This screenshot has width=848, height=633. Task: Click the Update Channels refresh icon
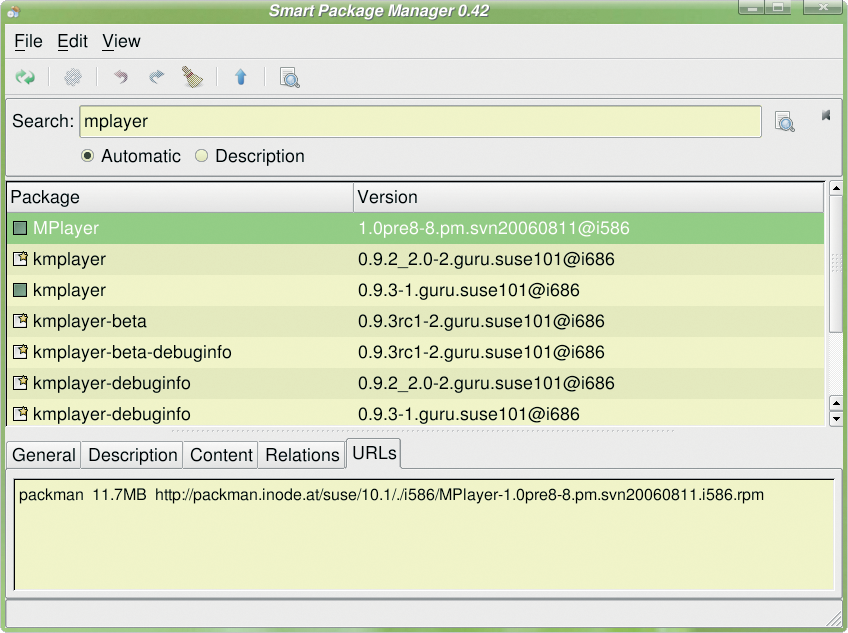coord(25,77)
